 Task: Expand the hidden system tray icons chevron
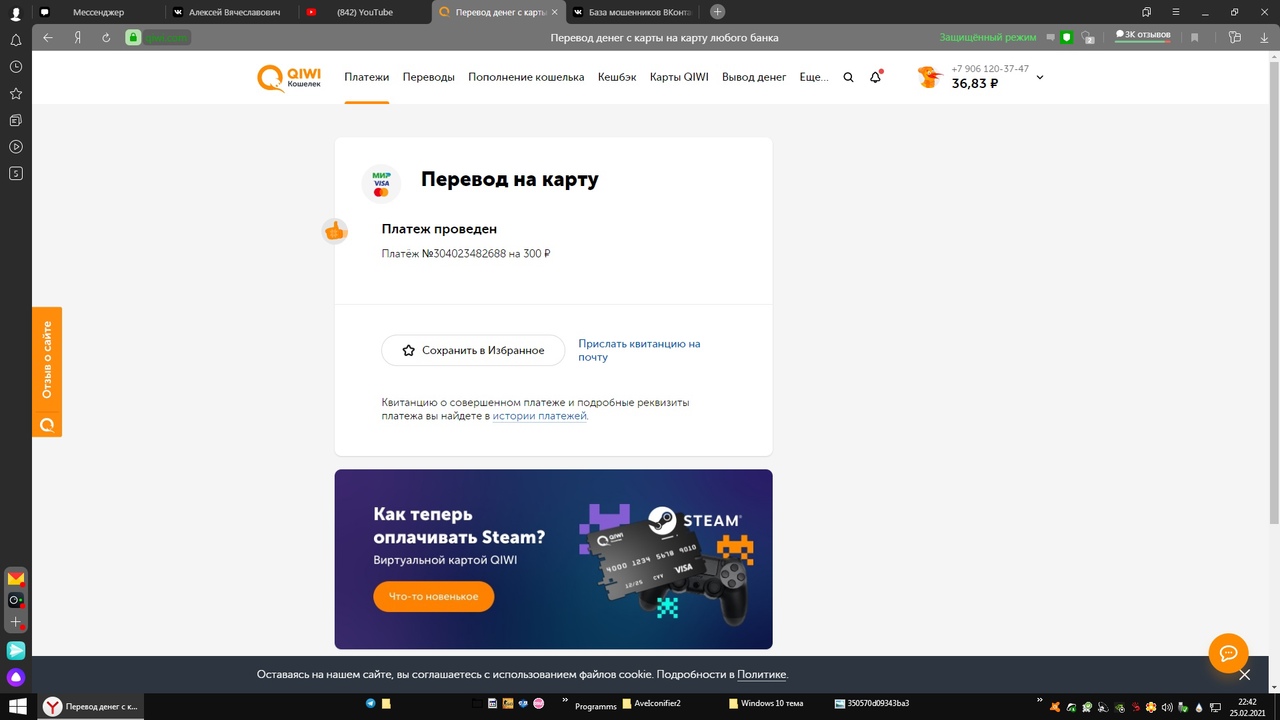pyautogui.click(x=1039, y=700)
